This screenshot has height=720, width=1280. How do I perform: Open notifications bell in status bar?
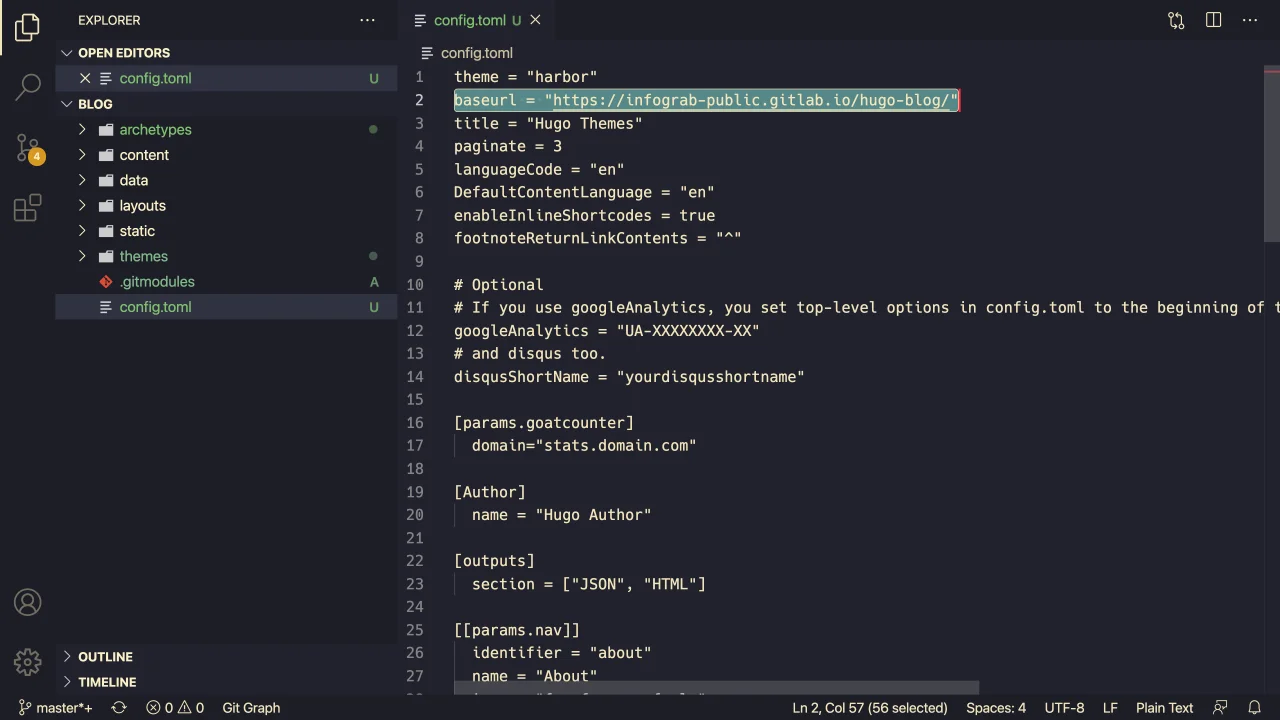click(x=1254, y=708)
